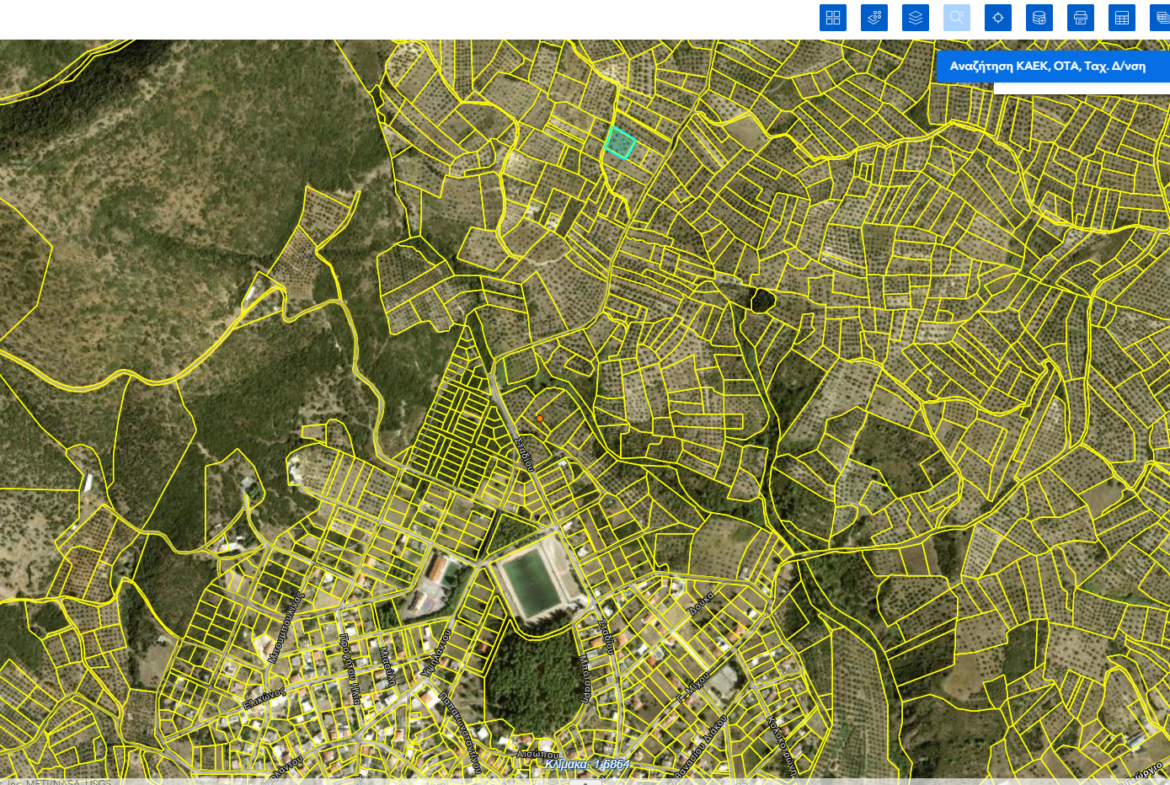
Task: Open the stacked layers tool
Action: [x=915, y=18]
